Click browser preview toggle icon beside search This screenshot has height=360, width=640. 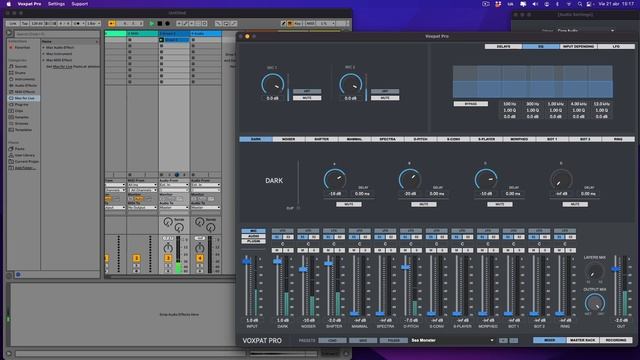[x=9, y=33]
